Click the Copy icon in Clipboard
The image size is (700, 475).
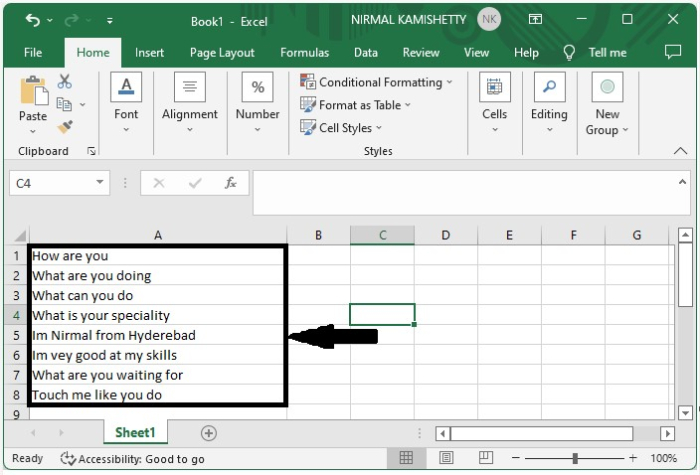65,104
